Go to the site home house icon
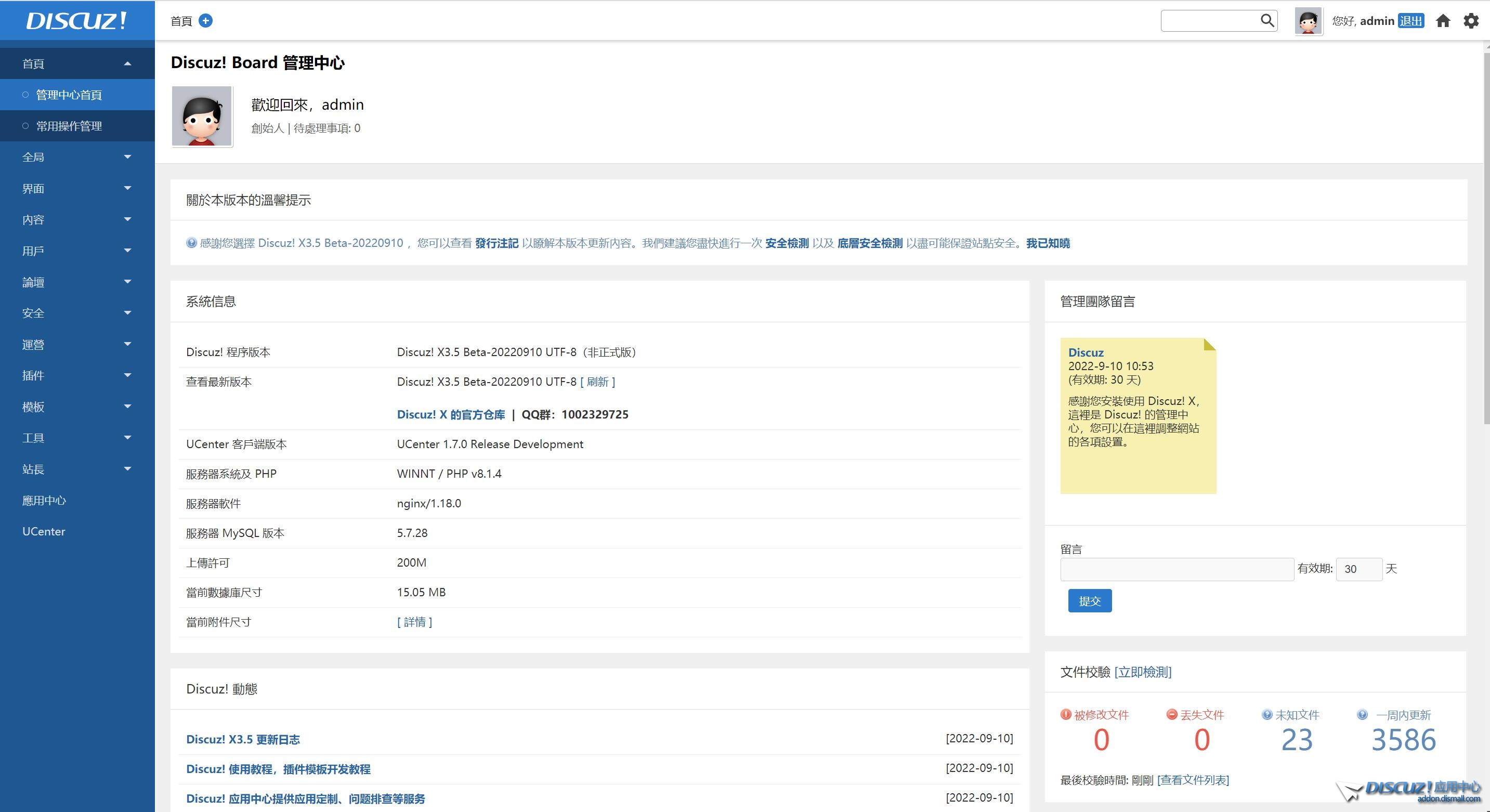Viewport: 1490px width, 812px height. tap(1443, 21)
